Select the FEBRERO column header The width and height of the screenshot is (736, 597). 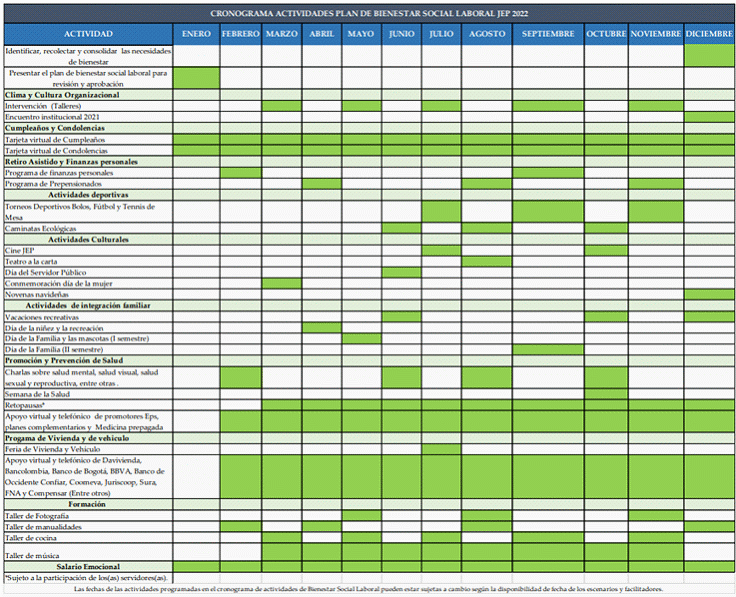point(240,34)
